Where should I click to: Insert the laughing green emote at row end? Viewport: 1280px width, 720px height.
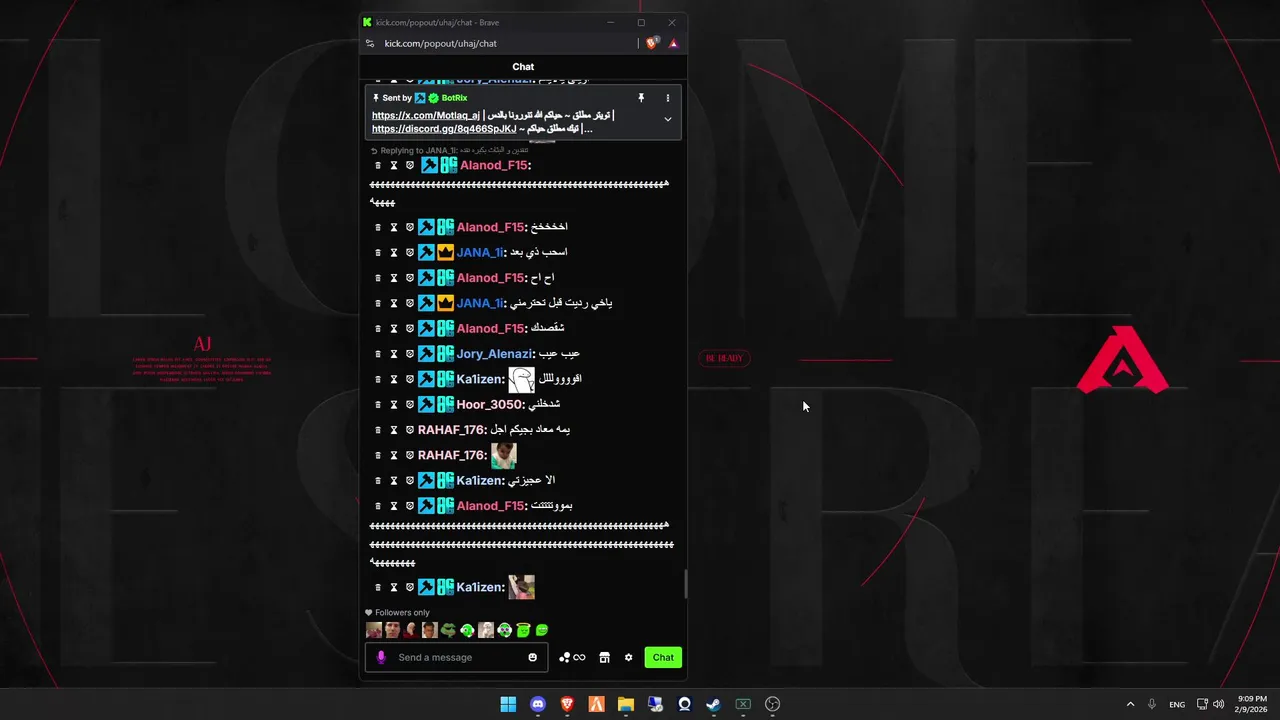[x=542, y=630]
